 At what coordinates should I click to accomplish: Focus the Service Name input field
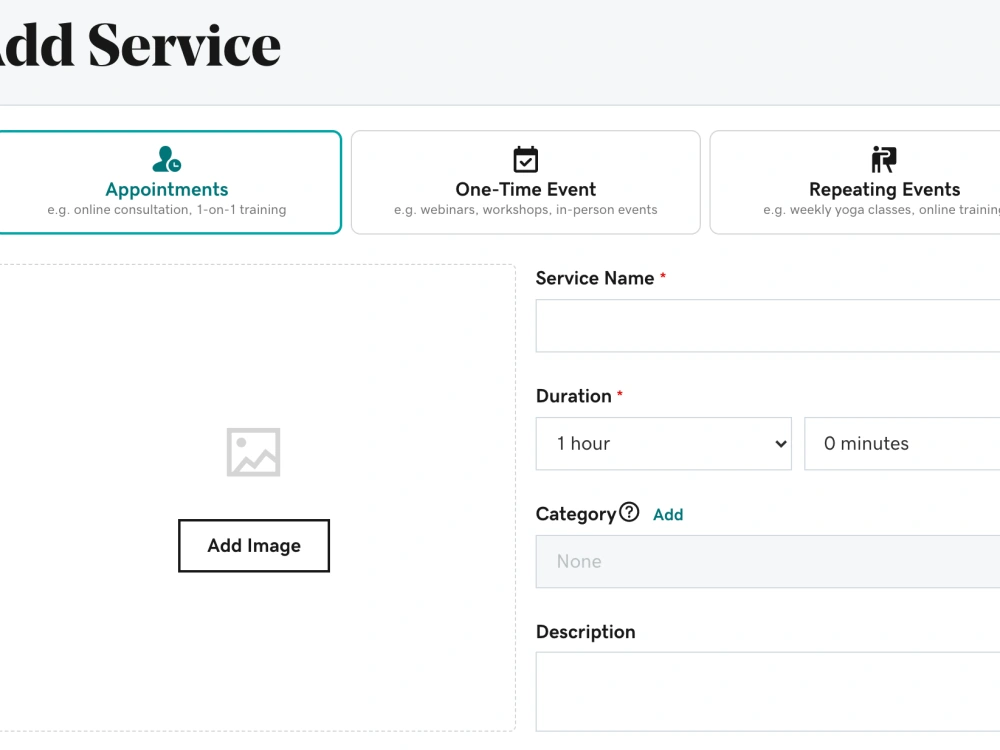pyautogui.click(x=768, y=326)
